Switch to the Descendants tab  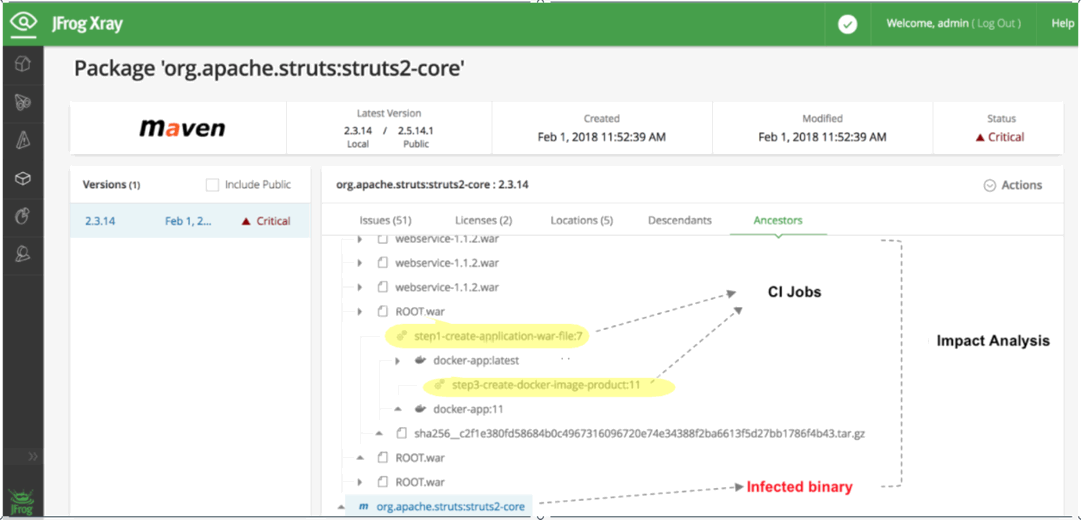pos(680,221)
